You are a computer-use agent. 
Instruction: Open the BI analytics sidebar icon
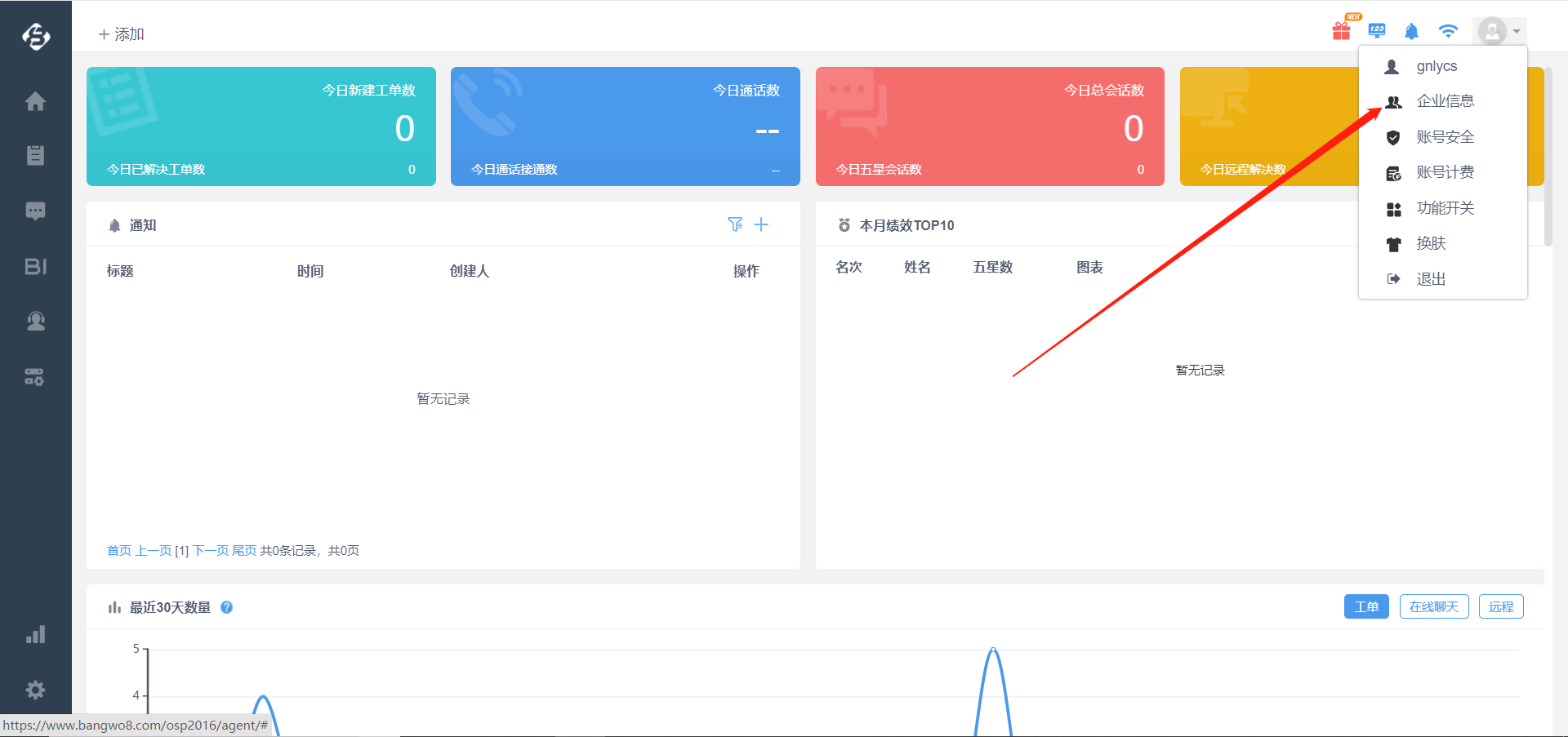pyautogui.click(x=35, y=266)
